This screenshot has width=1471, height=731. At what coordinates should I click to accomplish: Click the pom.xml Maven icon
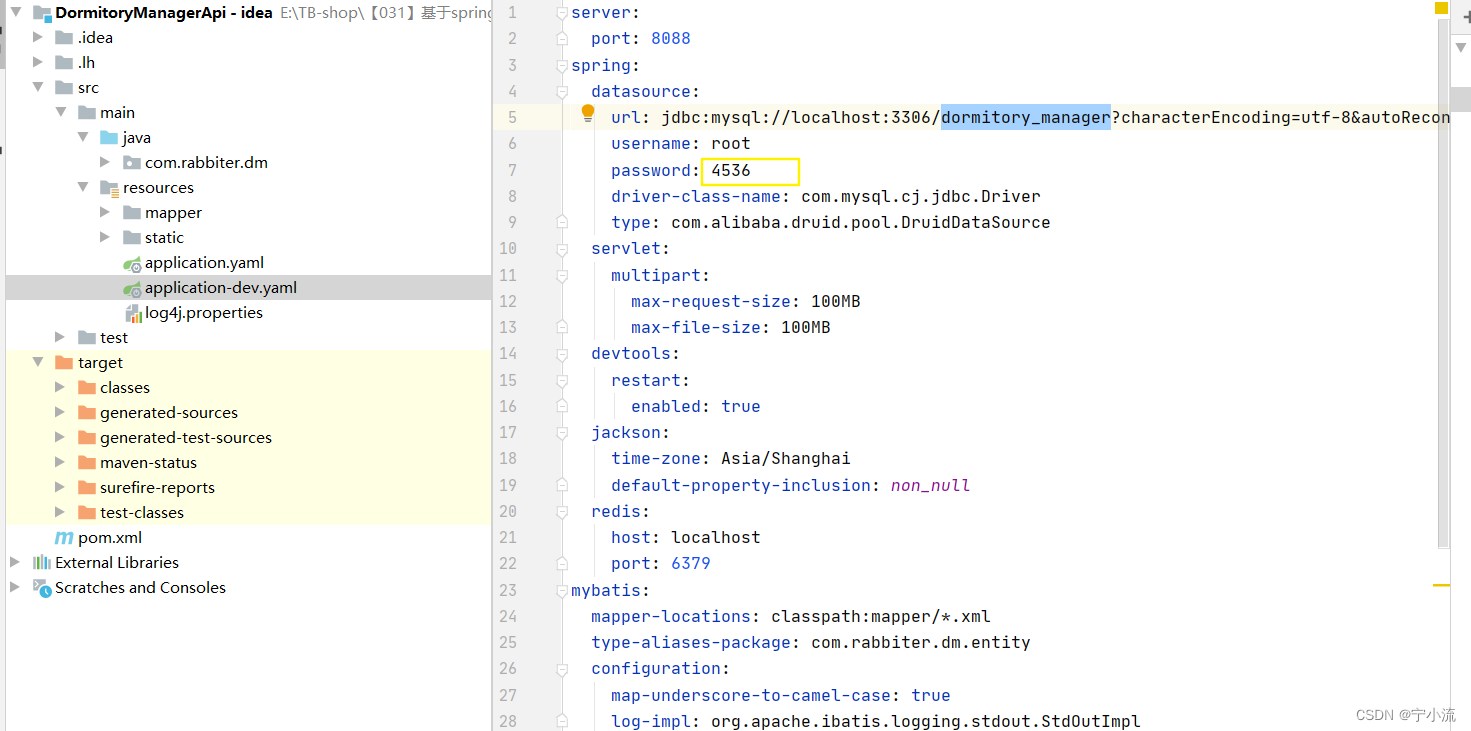pos(64,538)
